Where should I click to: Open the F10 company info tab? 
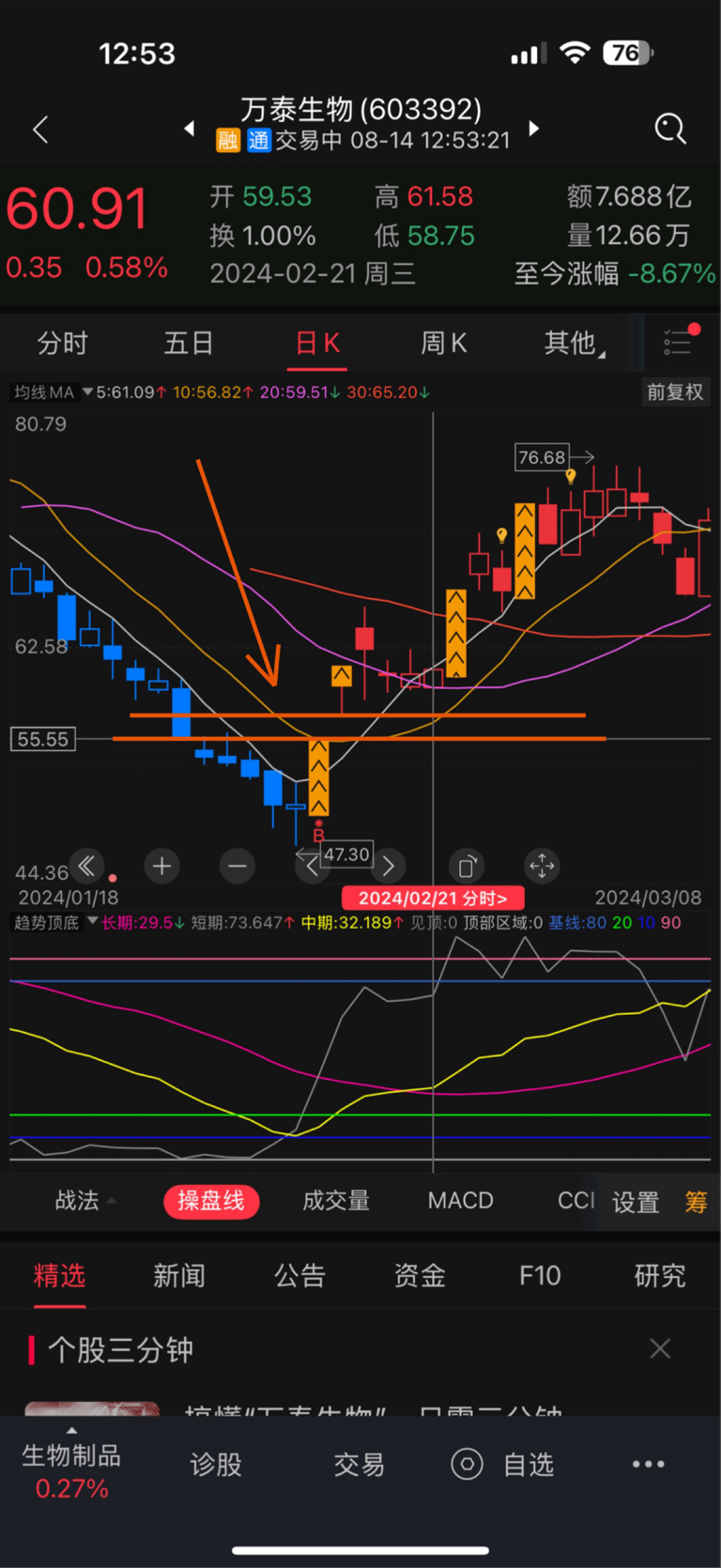[540, 1275]
